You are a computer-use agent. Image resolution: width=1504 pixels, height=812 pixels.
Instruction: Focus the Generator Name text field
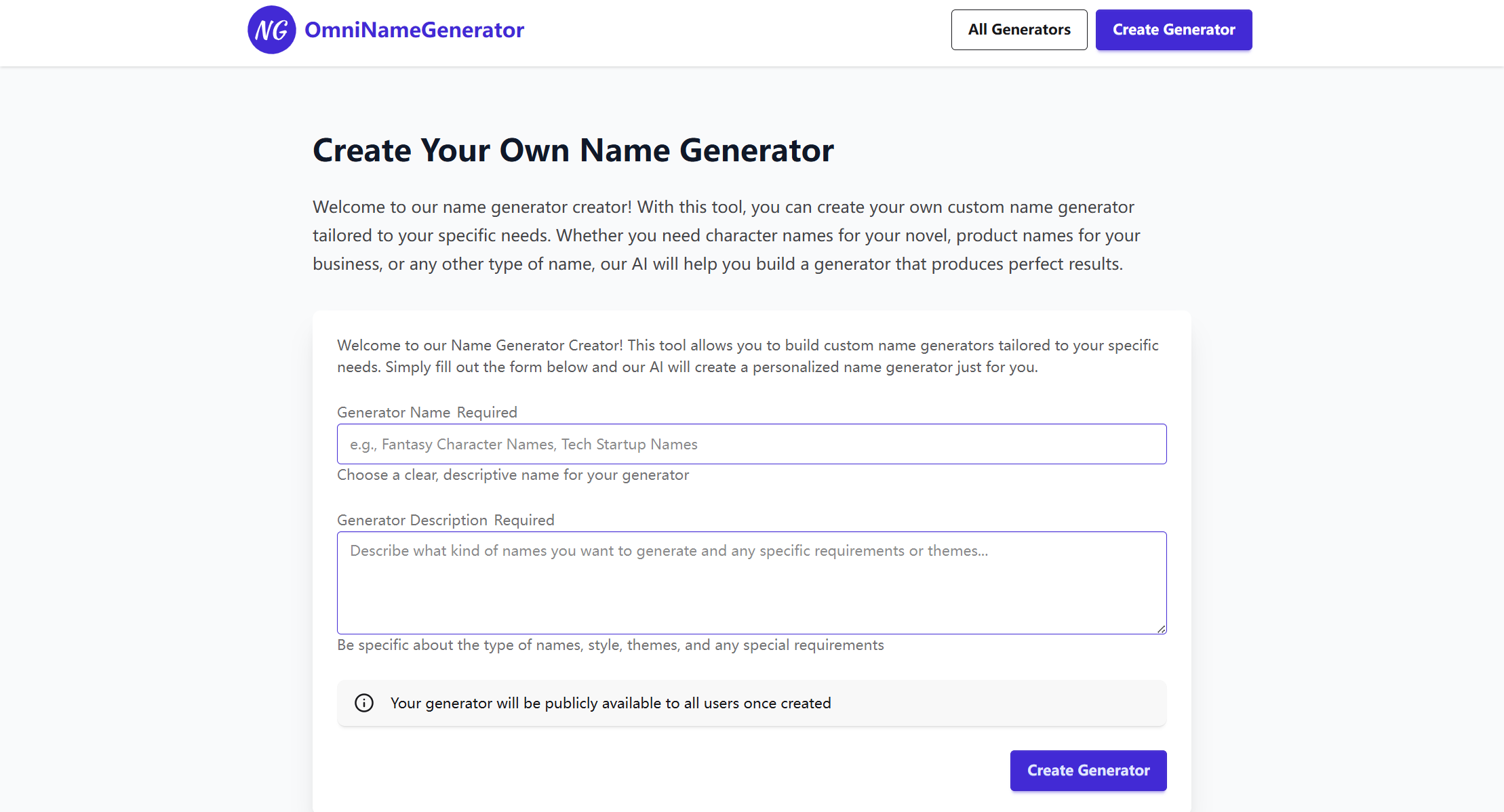751,444
